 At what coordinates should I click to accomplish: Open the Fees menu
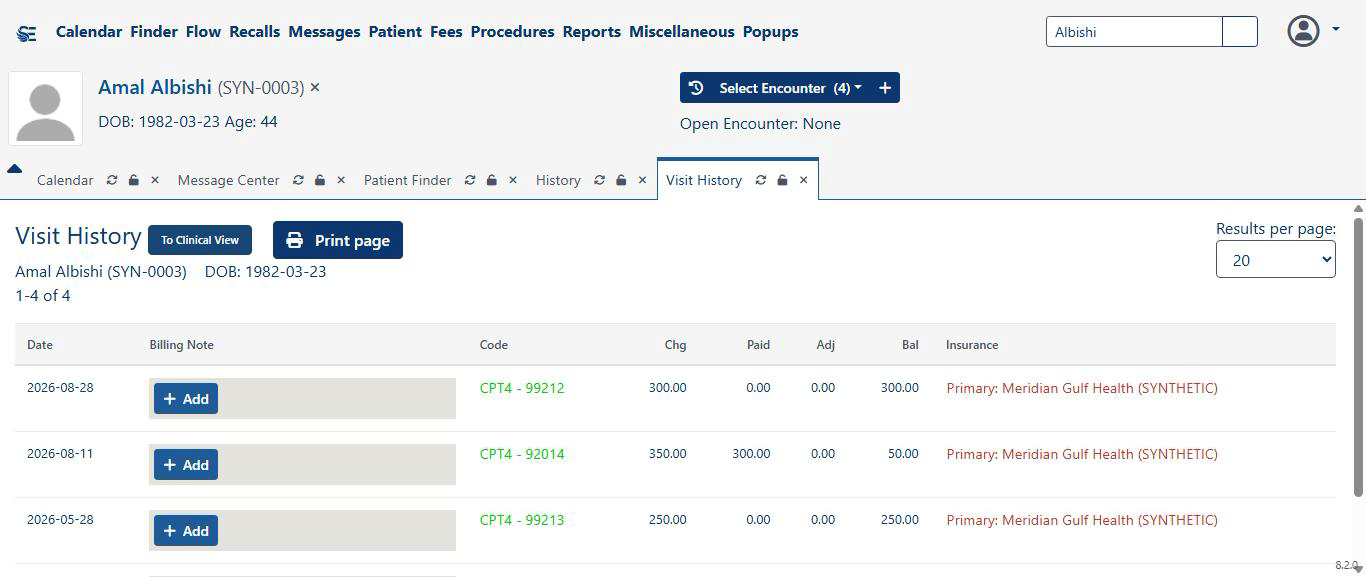click(446, 32)
